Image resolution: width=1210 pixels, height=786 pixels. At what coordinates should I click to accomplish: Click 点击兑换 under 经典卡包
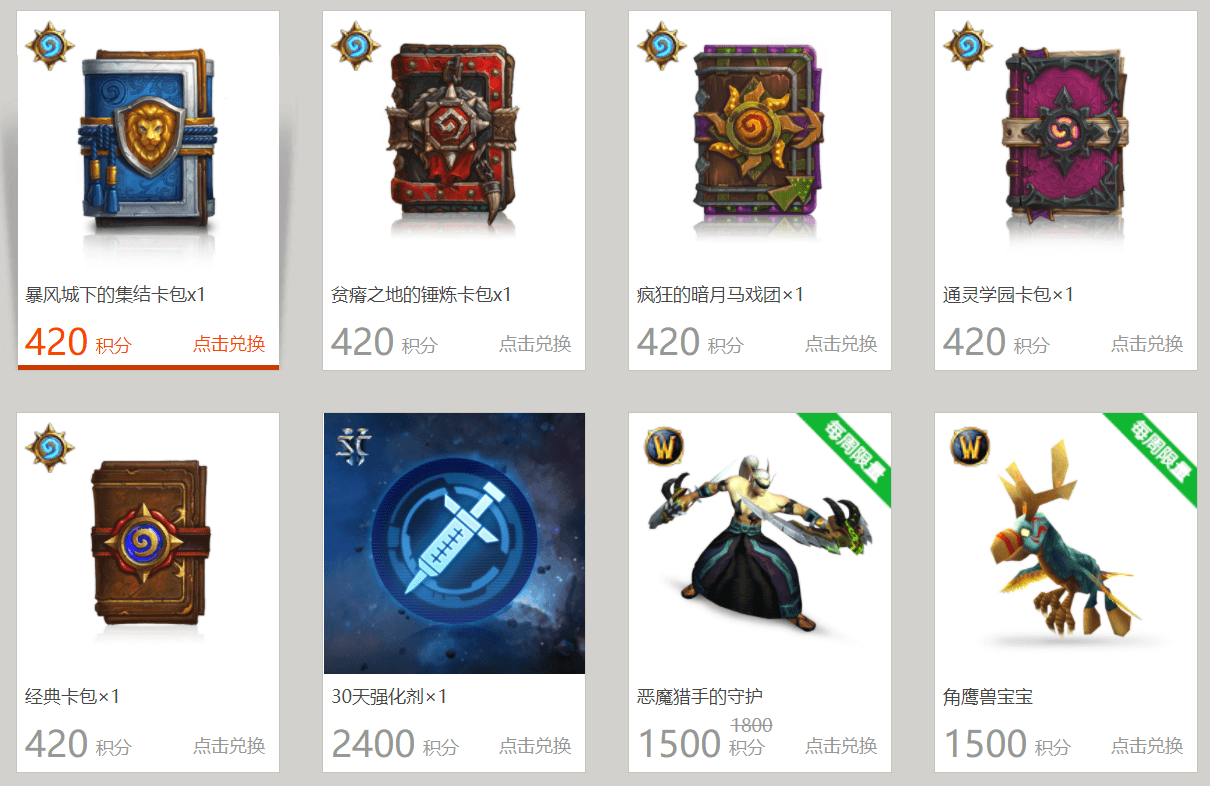[x=229, y=746]
